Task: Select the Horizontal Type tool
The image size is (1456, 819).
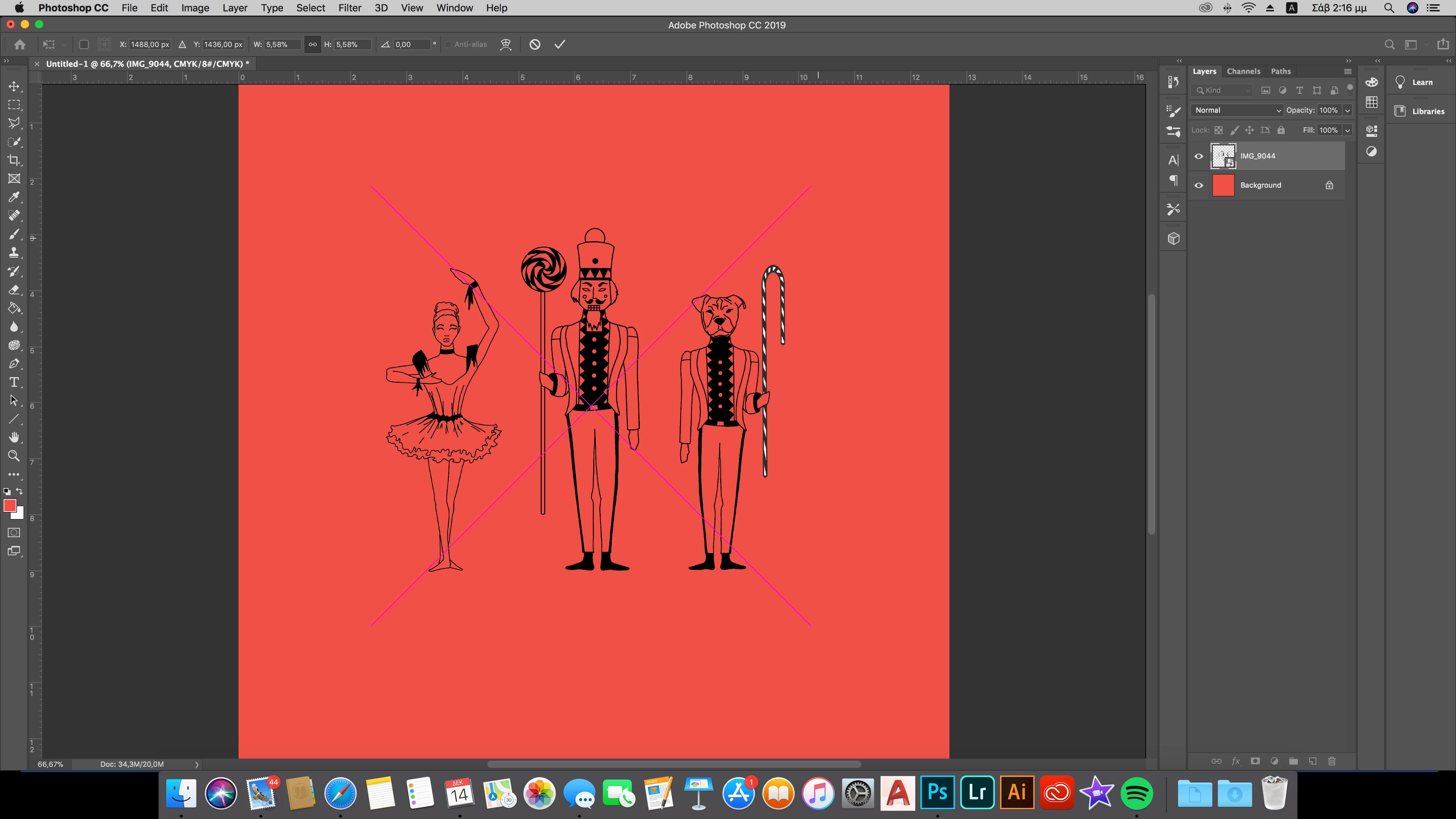Action: click(x=14, y=382)
